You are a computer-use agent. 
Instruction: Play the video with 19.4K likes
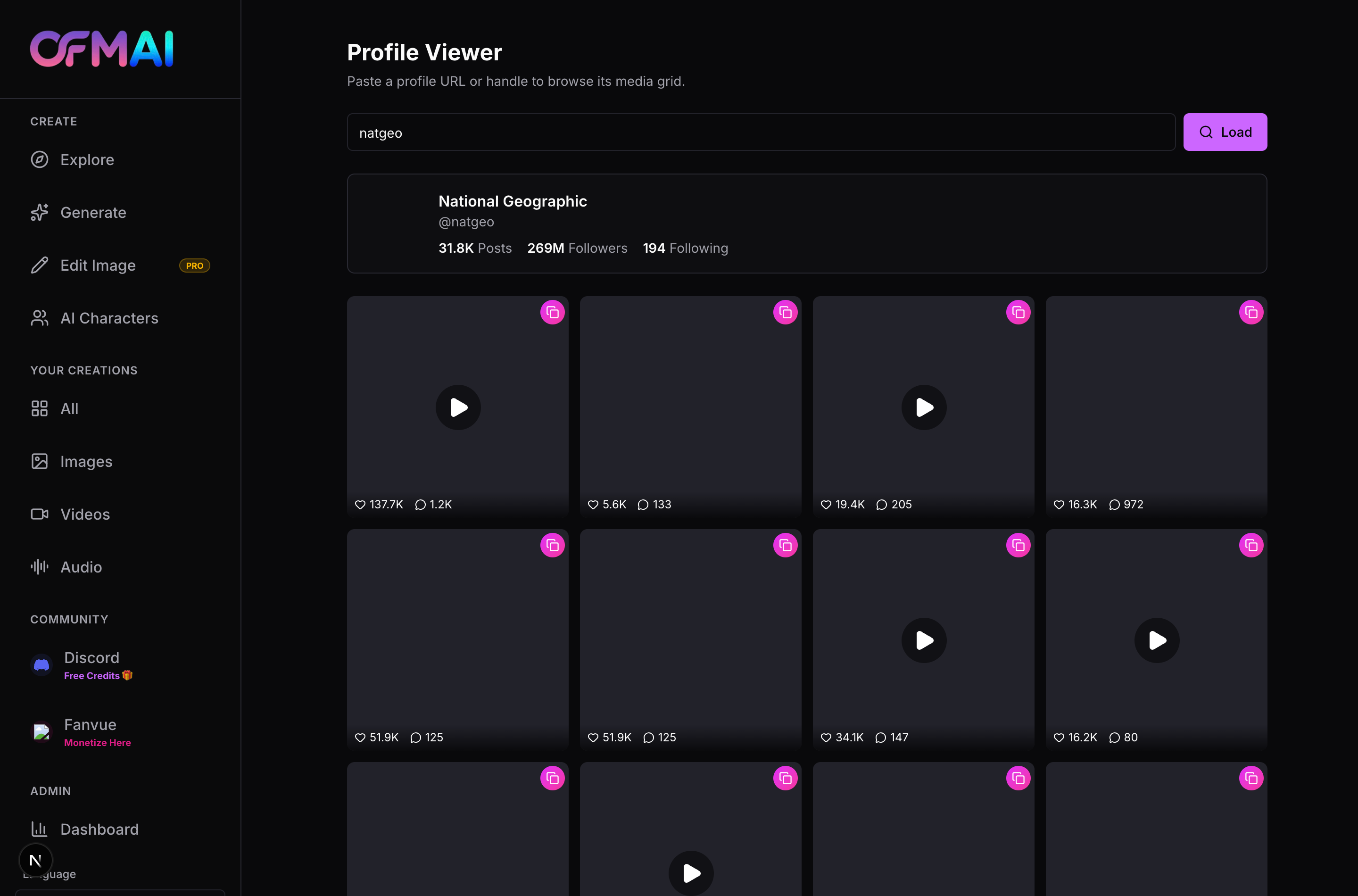point(924,407)
